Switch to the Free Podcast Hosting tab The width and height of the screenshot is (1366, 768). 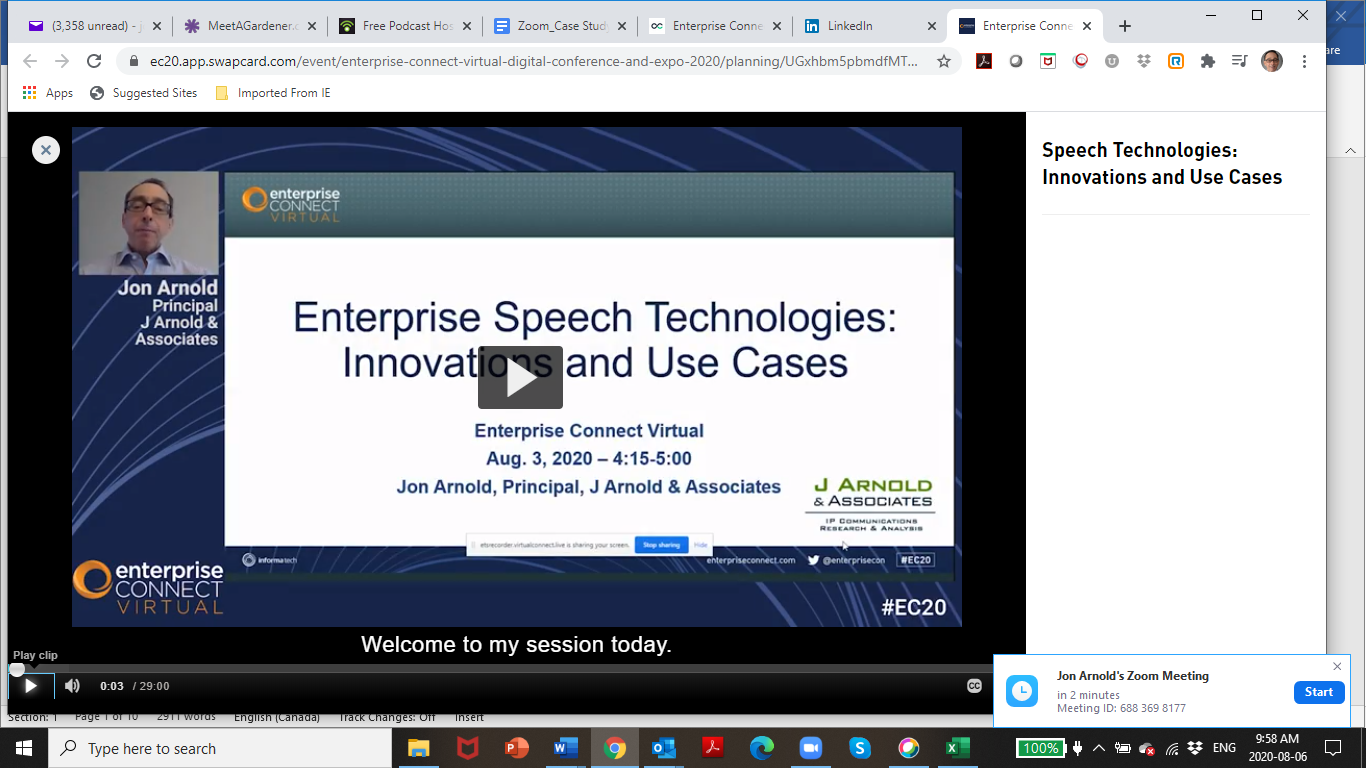tap(403, 26)
